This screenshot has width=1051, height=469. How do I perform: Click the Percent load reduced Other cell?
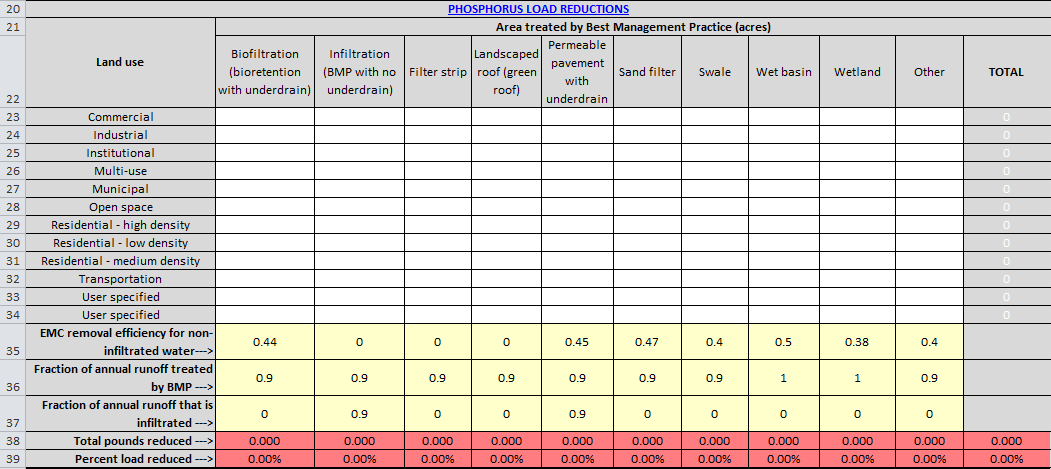click(929, 459)
